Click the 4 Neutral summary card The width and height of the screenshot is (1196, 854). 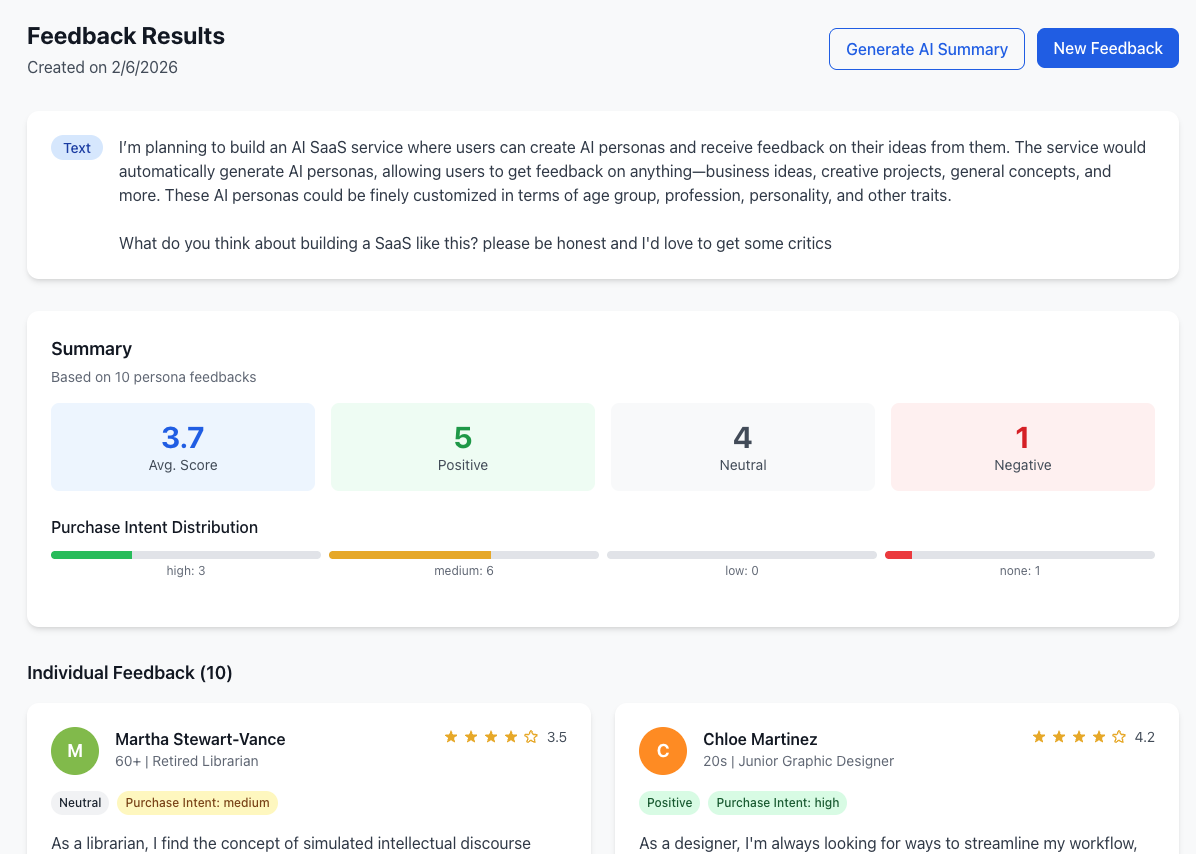(743, 447)
